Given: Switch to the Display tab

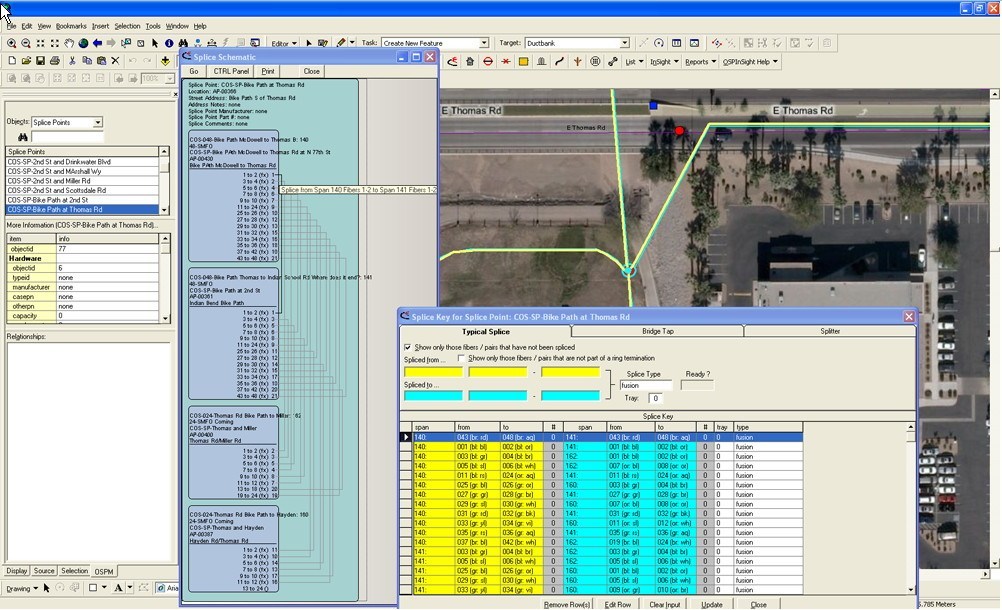Looking at the screenshot, I should click(17, 571).
